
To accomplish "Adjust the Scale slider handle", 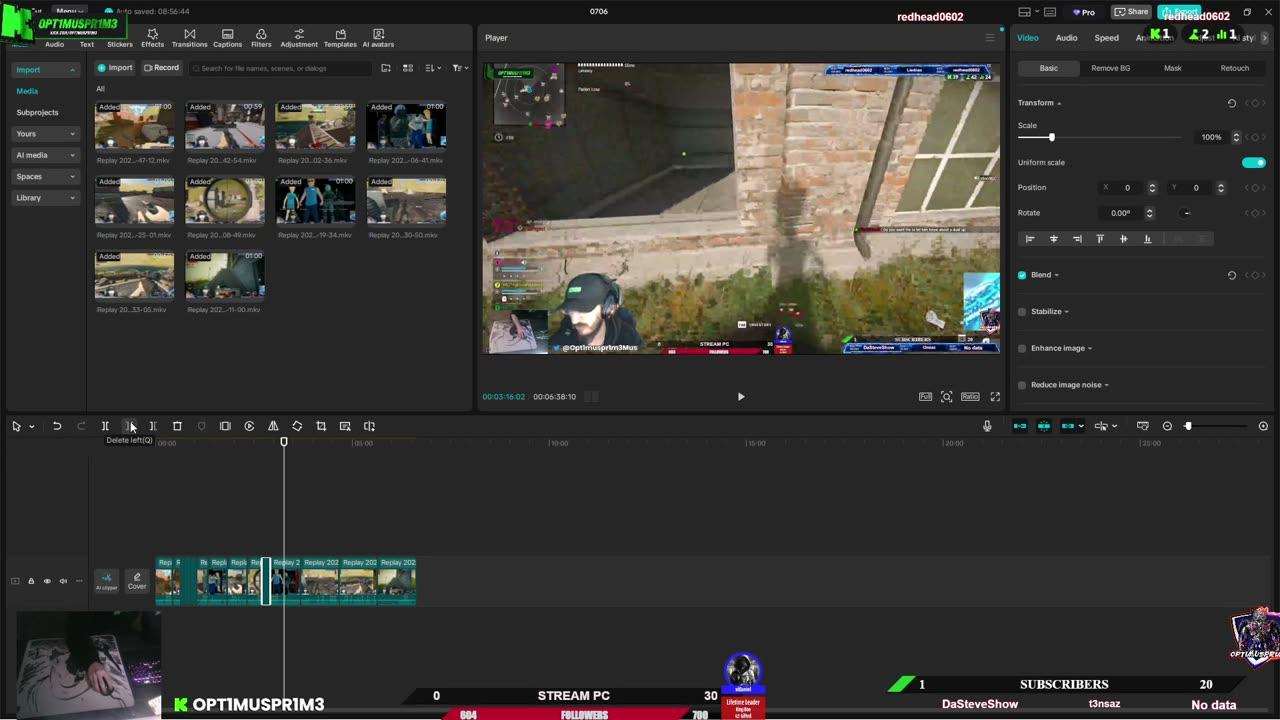I will 1051,137.
